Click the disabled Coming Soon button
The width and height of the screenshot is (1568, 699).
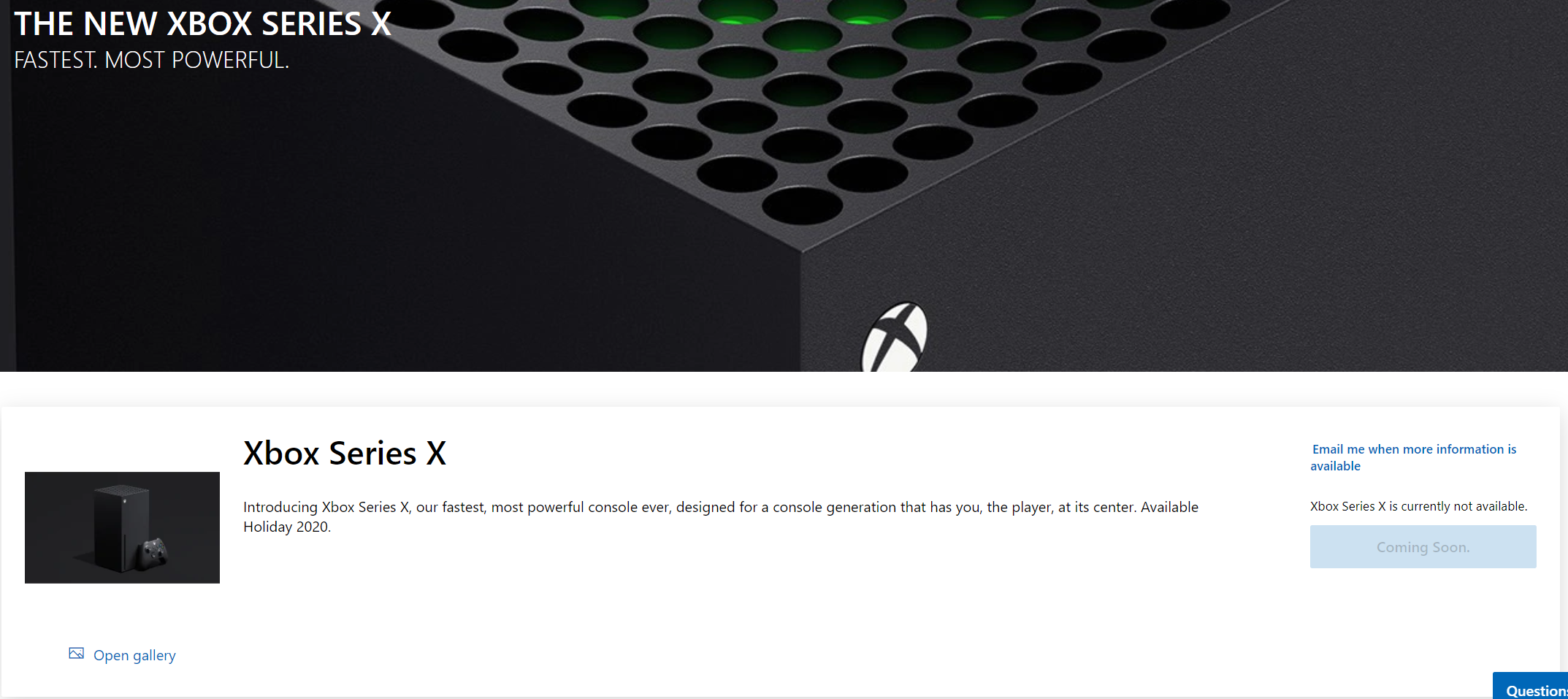1423,546
